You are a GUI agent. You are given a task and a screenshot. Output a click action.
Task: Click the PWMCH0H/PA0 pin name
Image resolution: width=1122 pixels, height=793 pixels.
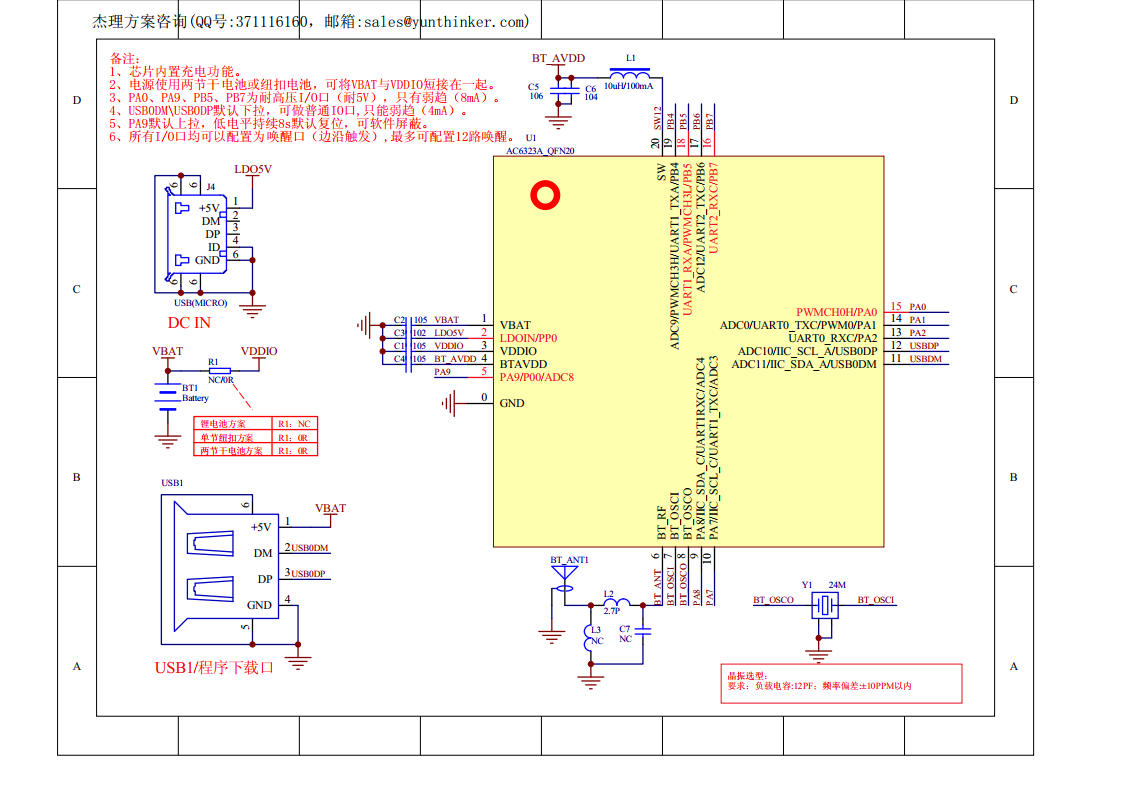(x=836, y=312)
